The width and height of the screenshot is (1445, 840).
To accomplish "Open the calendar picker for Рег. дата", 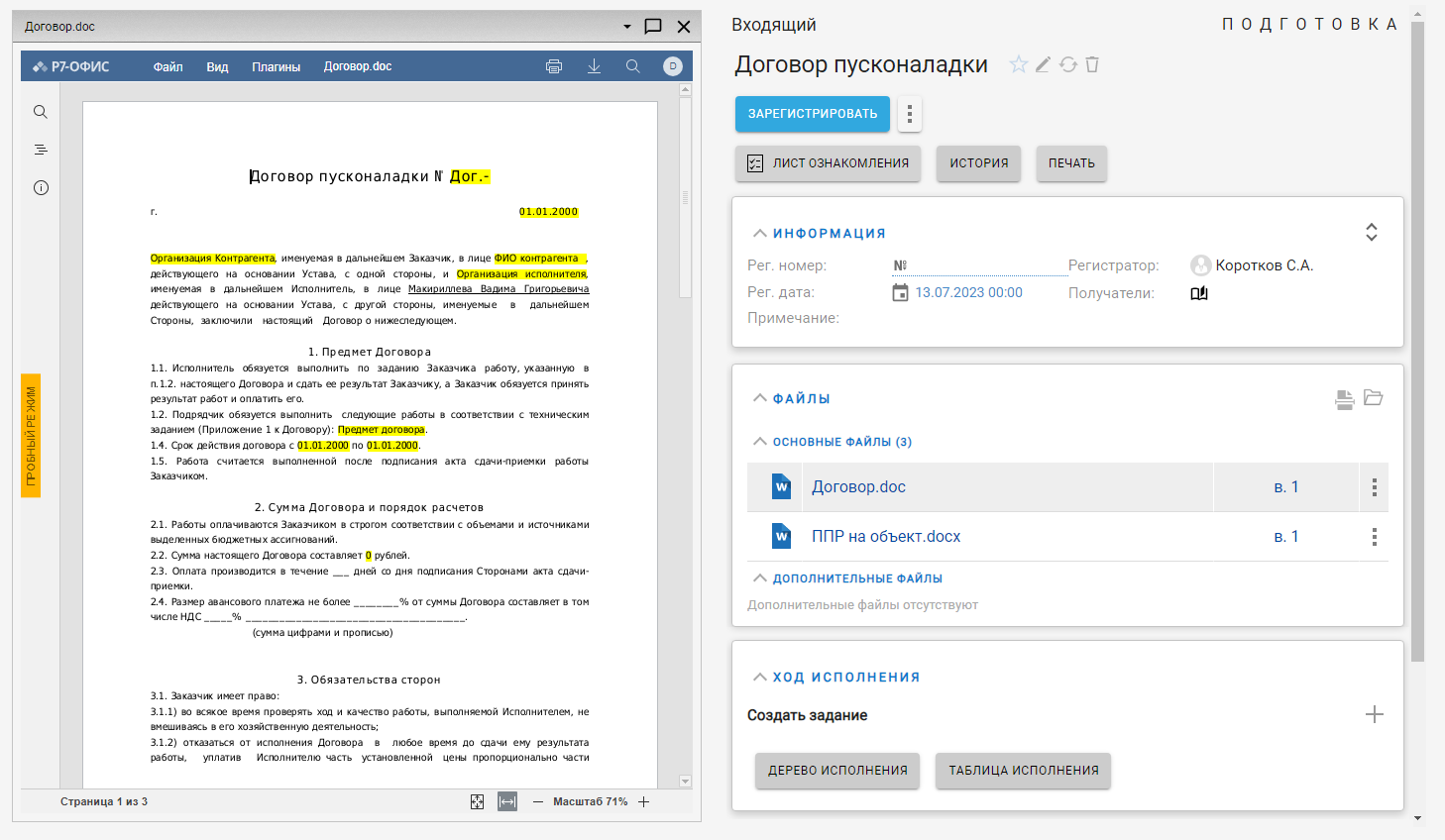I will point(900,292).
